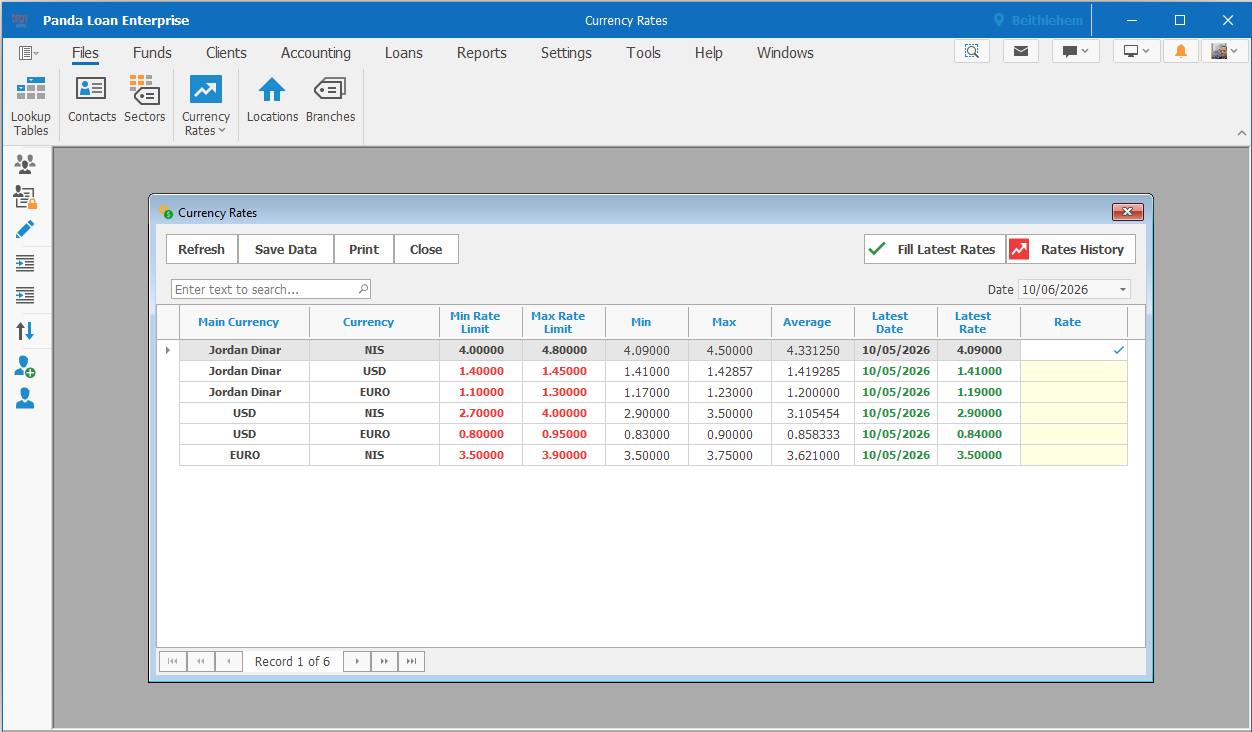
Task: Click the notification bell icon
Action: coord(1181,51)
